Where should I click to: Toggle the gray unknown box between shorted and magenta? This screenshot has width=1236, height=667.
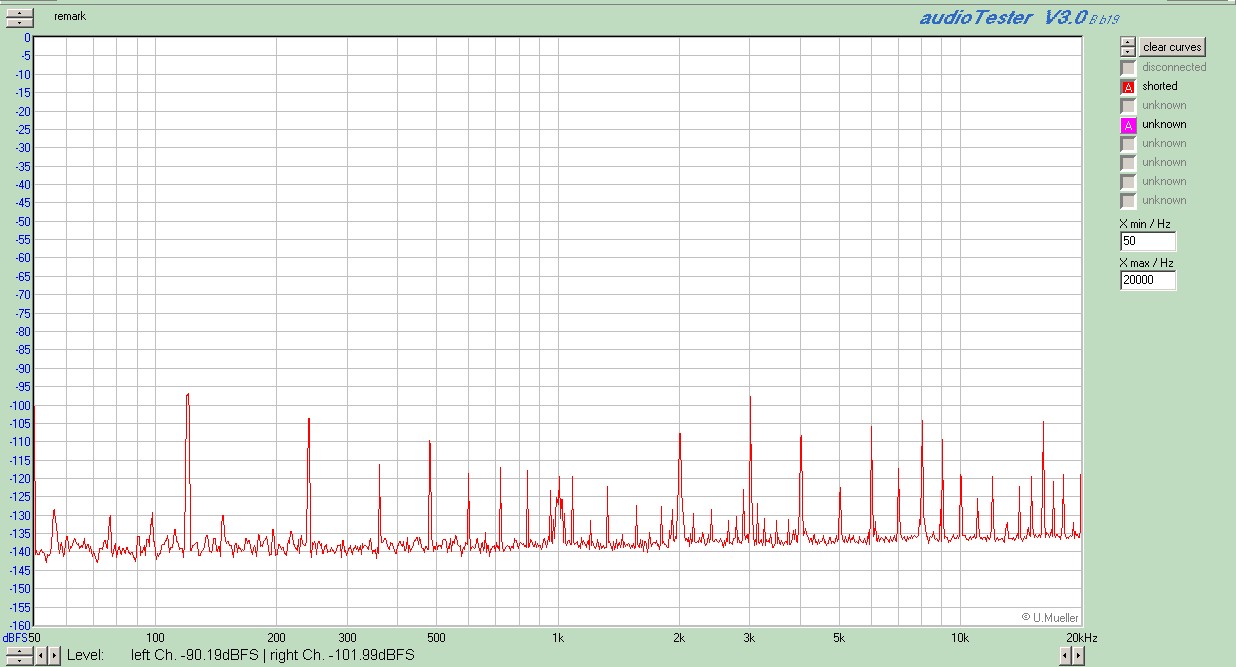point(1128,106)
